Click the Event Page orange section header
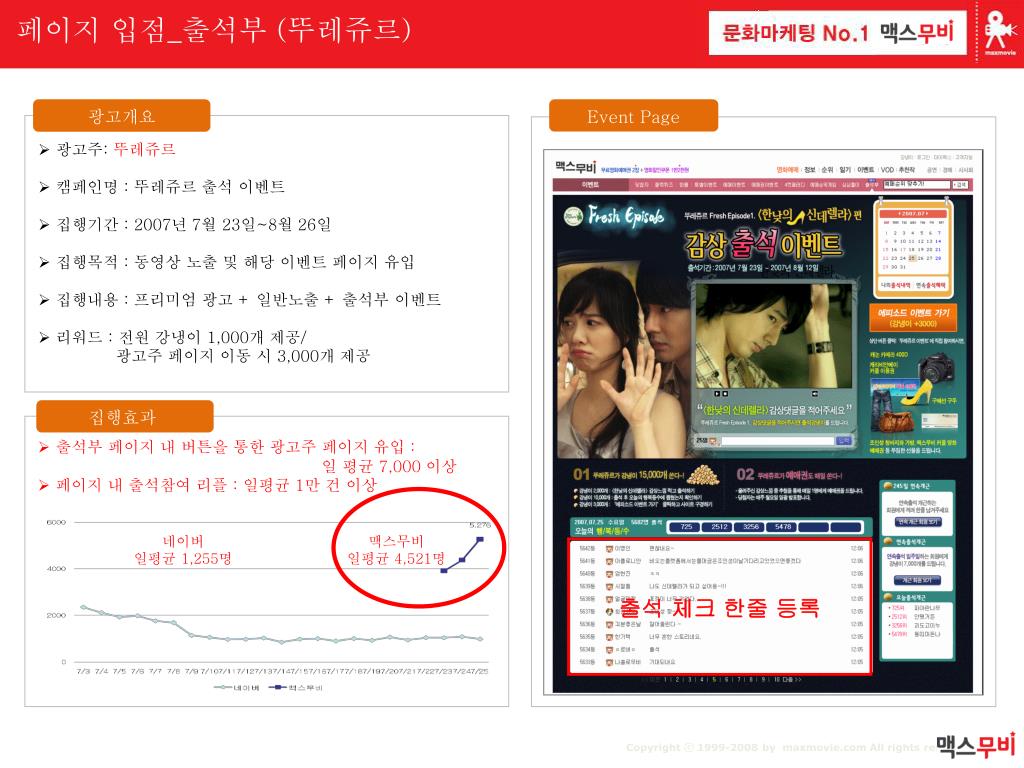 (633, 116)
